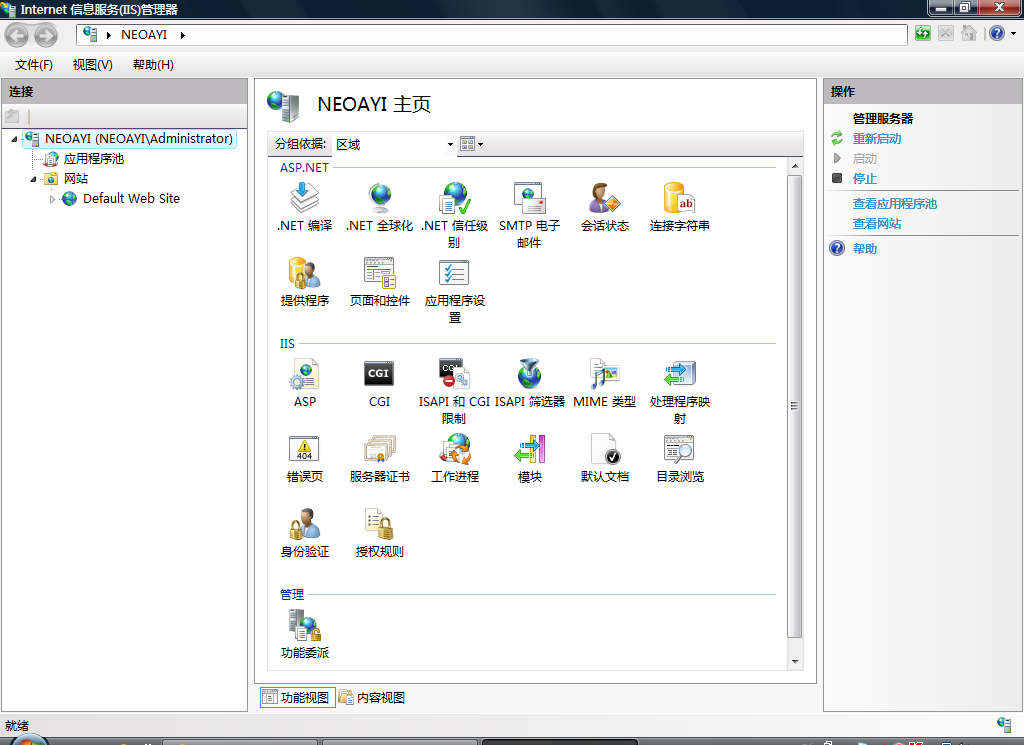Open the CGI feature icon
The width and height of the screenshot is (1024, 745).
point(379,383)
